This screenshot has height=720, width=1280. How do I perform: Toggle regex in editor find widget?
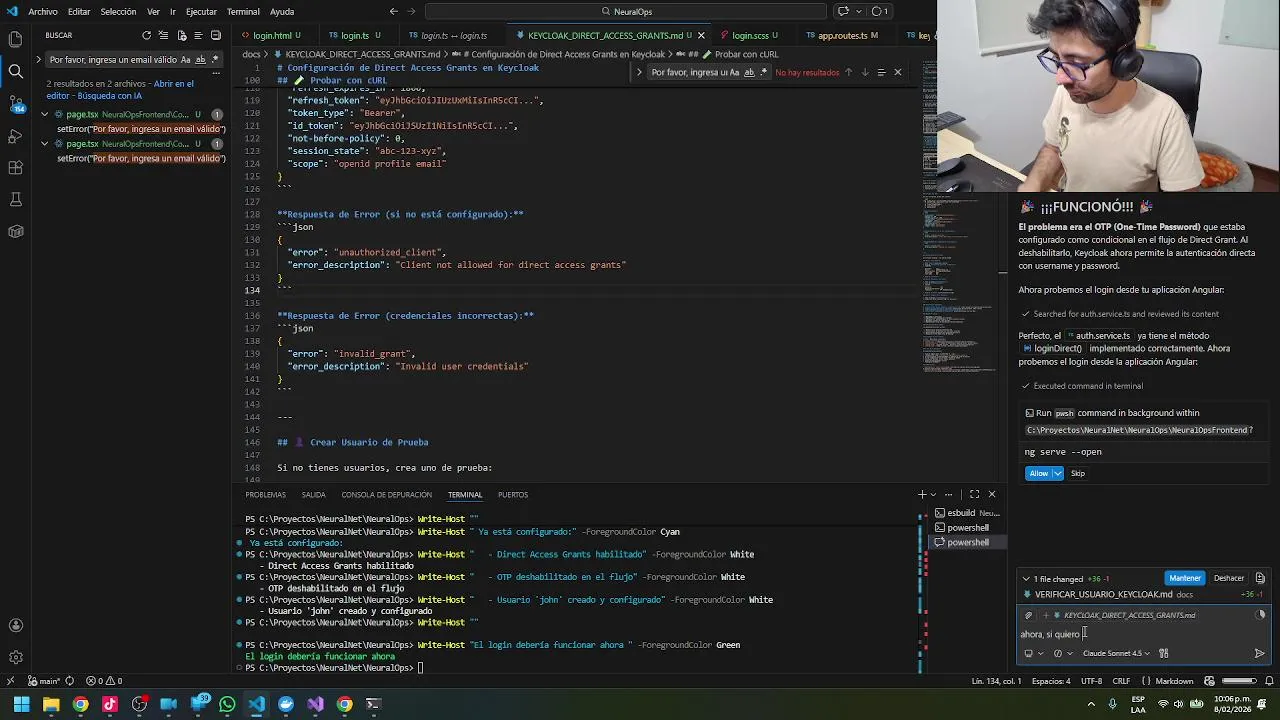764,72
